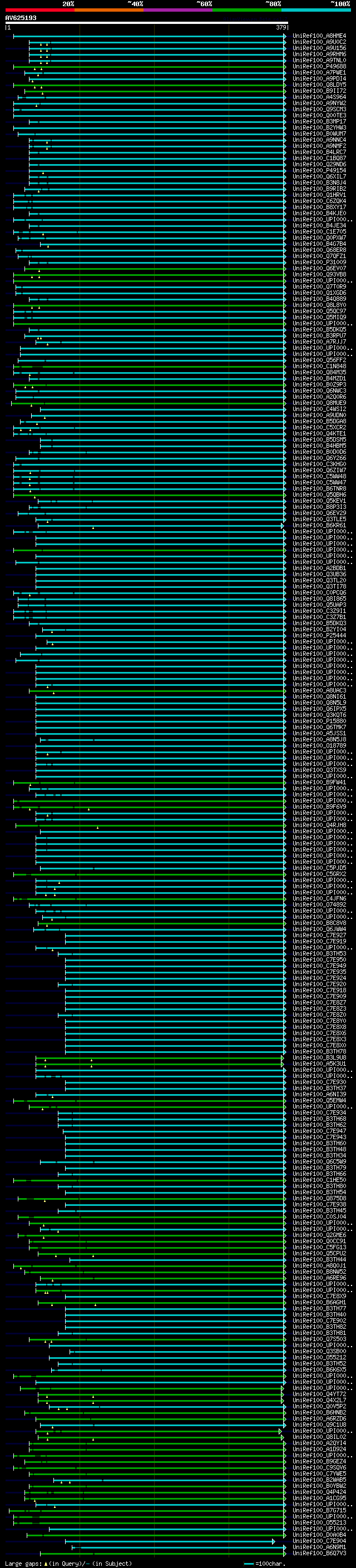The width and height of the screenshot is (356, 1568).
Task: Click on UniRef100_P31009 label
Action: [x=319, y=263]
